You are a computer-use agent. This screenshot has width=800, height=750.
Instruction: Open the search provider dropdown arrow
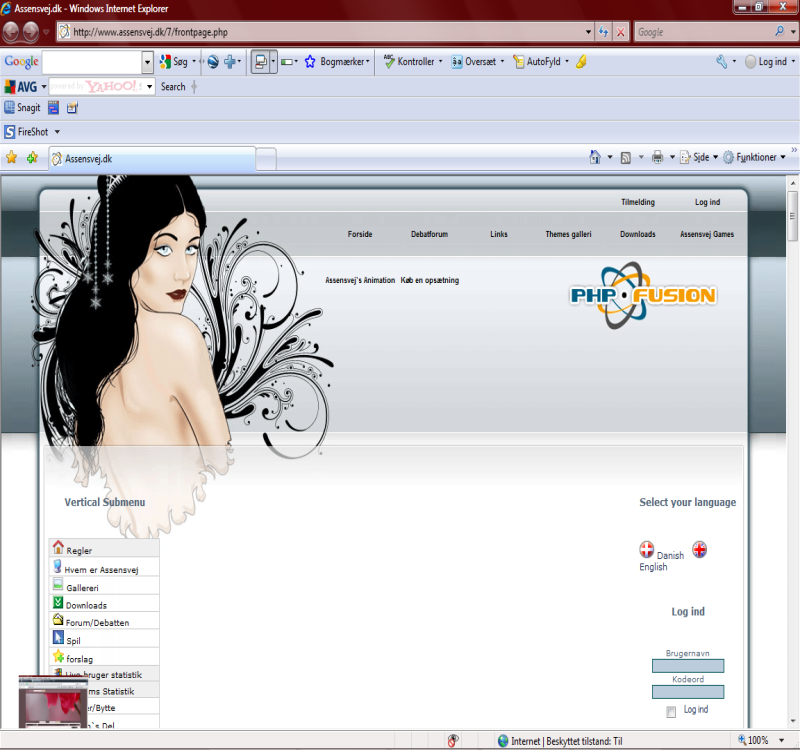pyautogui.click(x=793, y=32)
